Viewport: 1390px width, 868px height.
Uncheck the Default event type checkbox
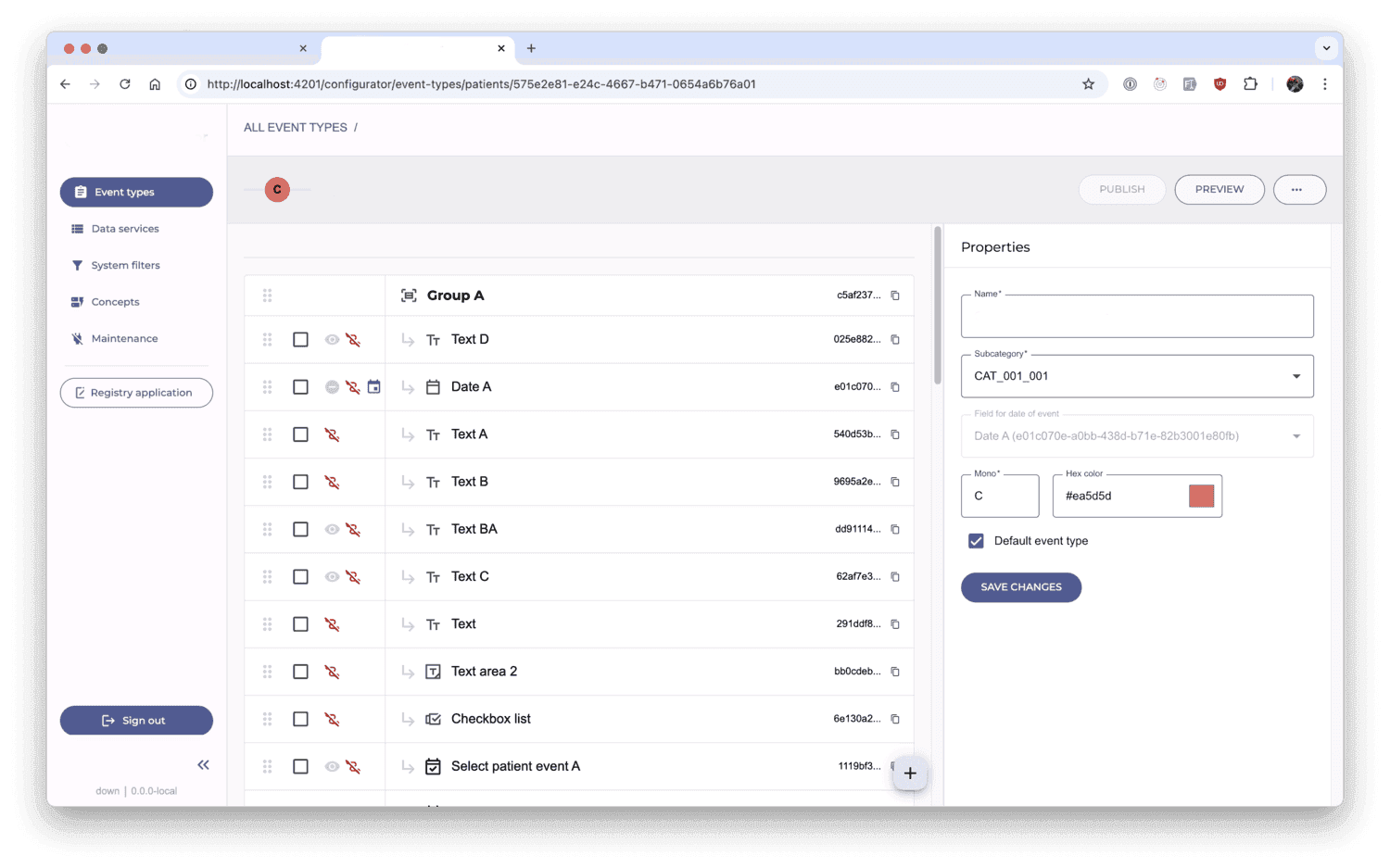(976, 541)
